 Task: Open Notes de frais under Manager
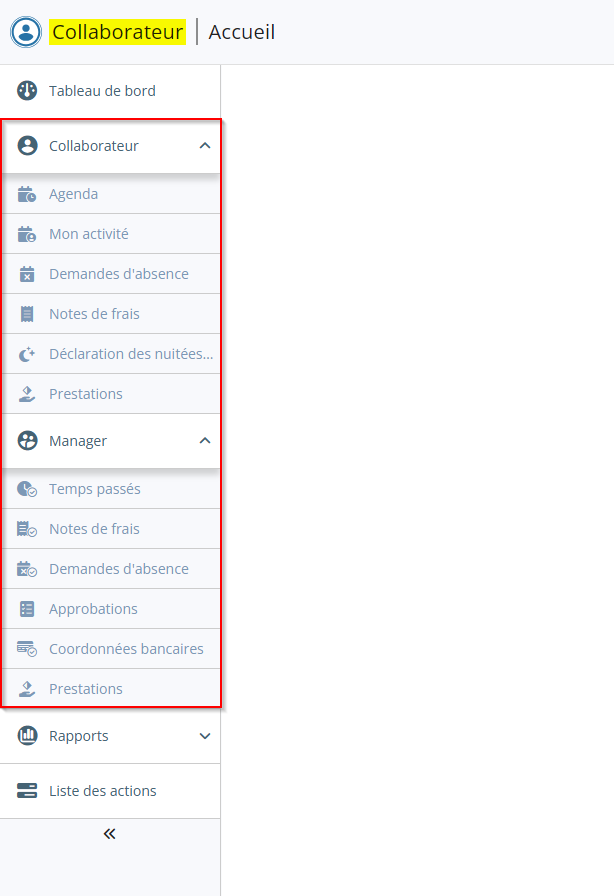click(111, 529)
